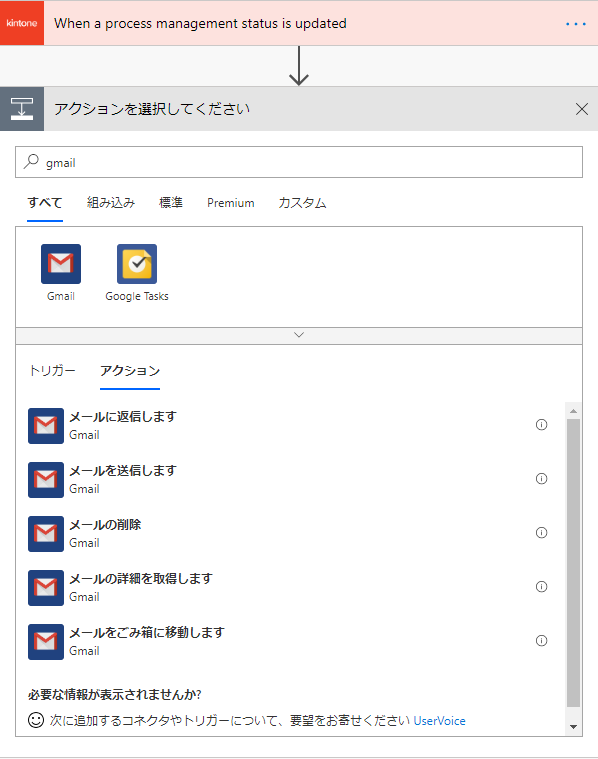This screenshot has width=598, height=759.
Task: Show info for メールの削除
Action: pyautogui.click(x=541, y=532)
